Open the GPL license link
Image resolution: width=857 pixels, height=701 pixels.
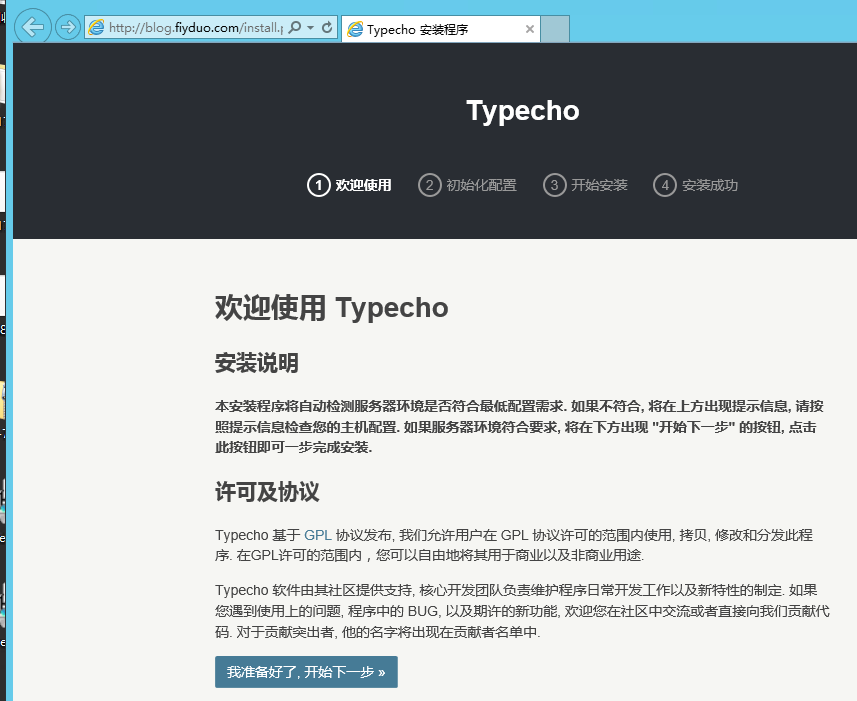318,535
